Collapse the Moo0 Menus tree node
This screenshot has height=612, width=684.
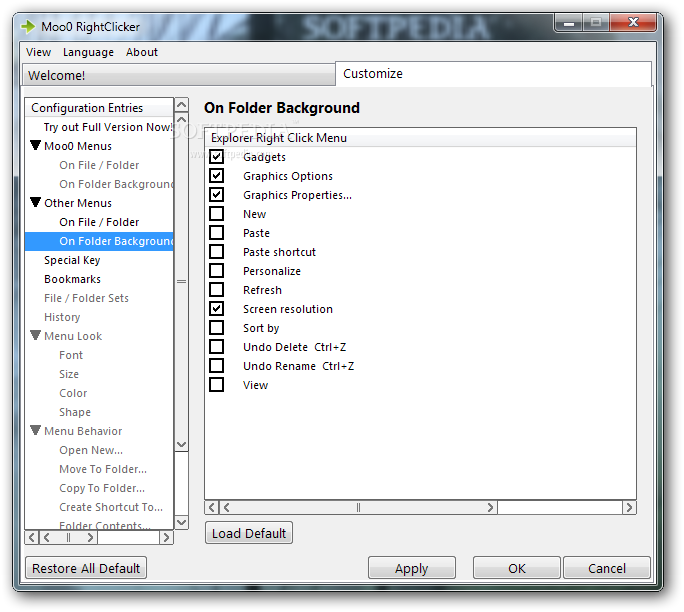pyautogui.click(x=36, y=145)
